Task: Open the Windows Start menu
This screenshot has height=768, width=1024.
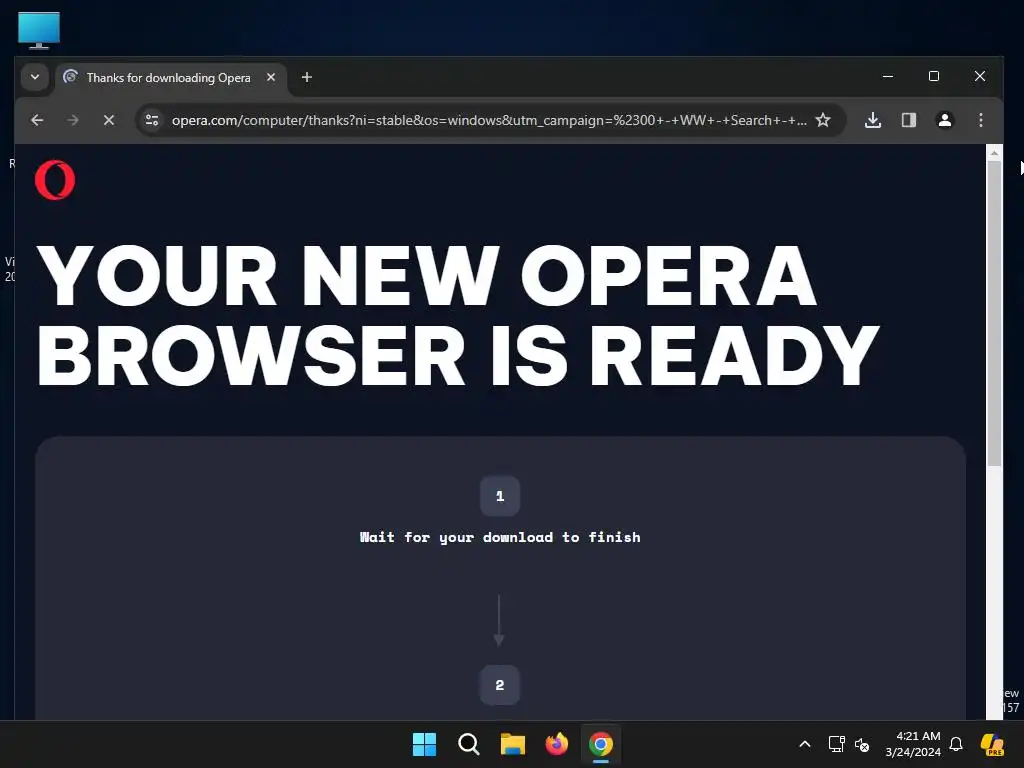Action: tap(424, 744)
